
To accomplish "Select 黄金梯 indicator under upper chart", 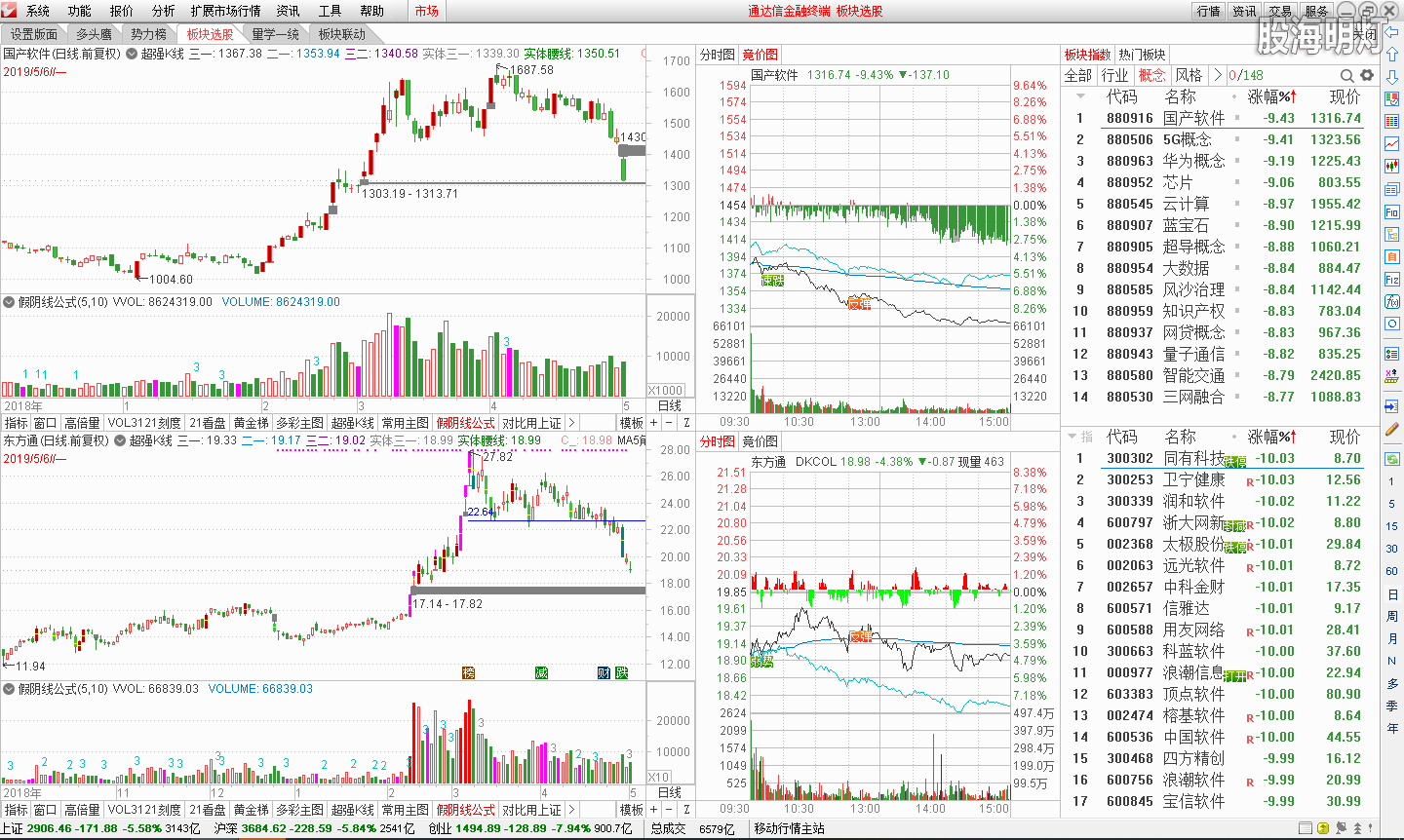I will 251,423.
